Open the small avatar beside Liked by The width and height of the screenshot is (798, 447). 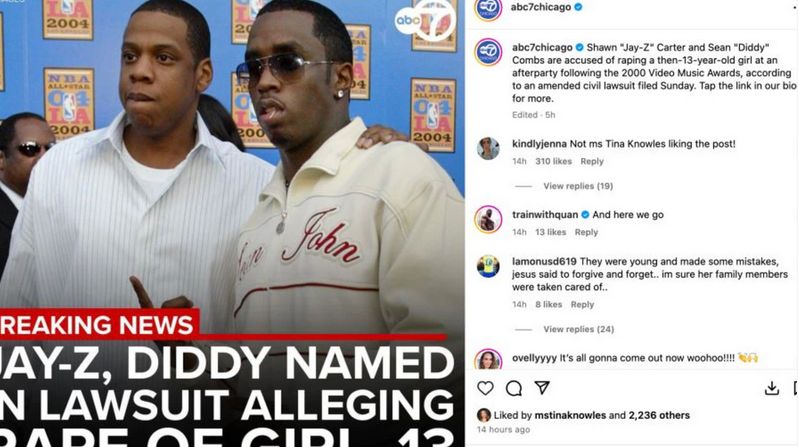483,415
